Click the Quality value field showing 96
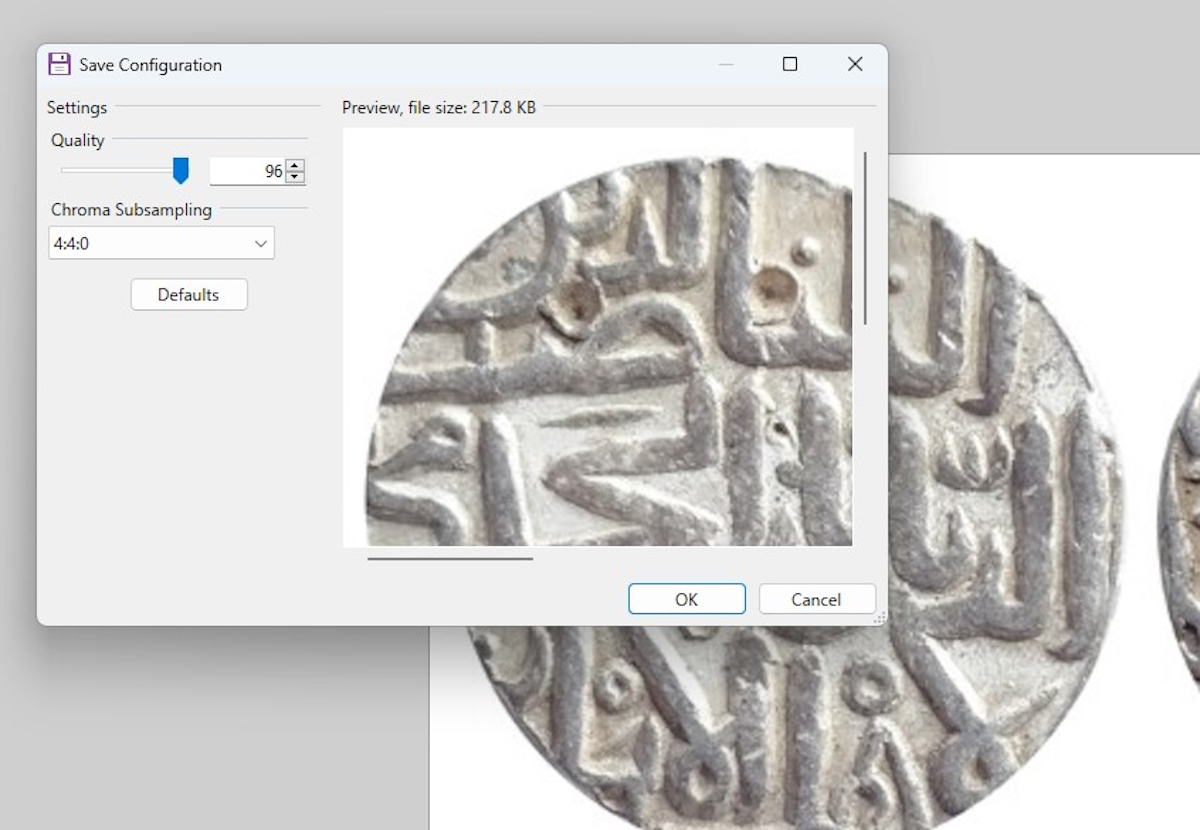1200x830 pixels. click(x=247, y=172)
